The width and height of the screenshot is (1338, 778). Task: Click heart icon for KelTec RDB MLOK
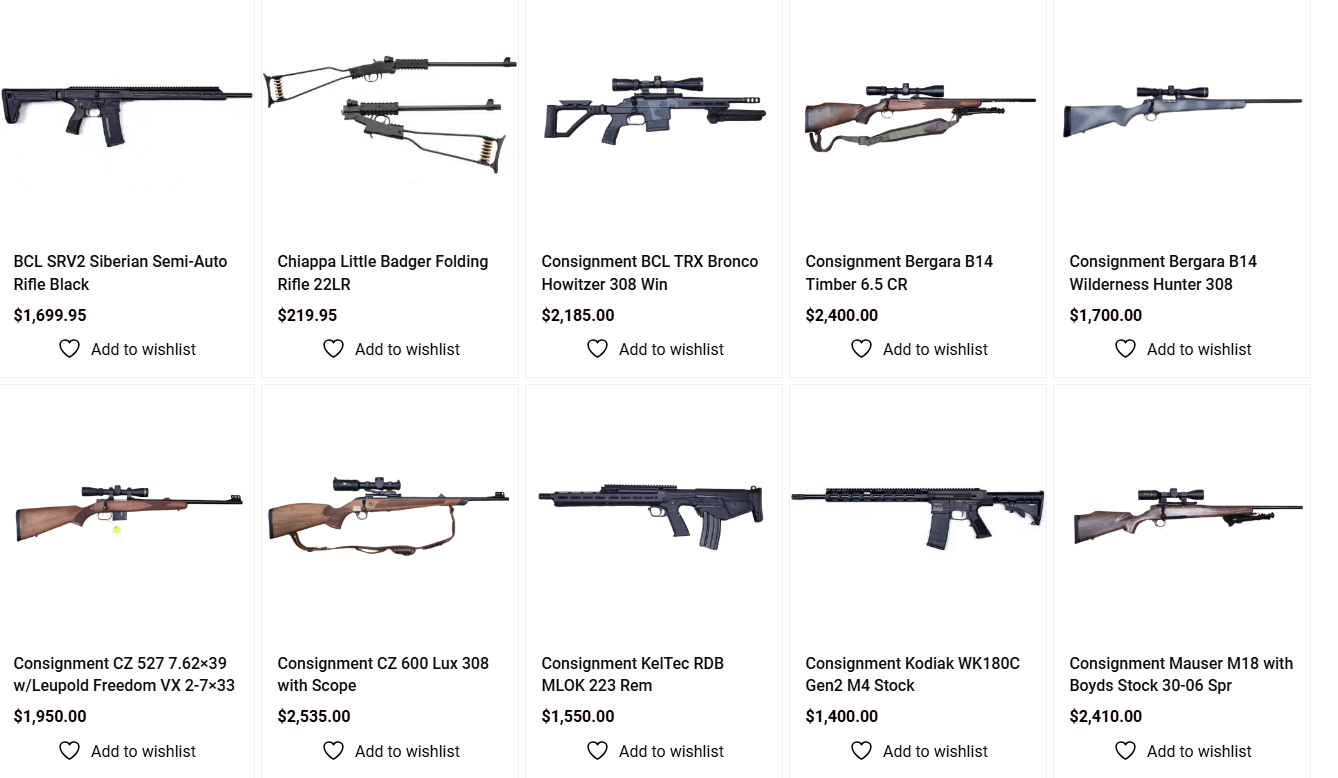(x=597, y=751)
